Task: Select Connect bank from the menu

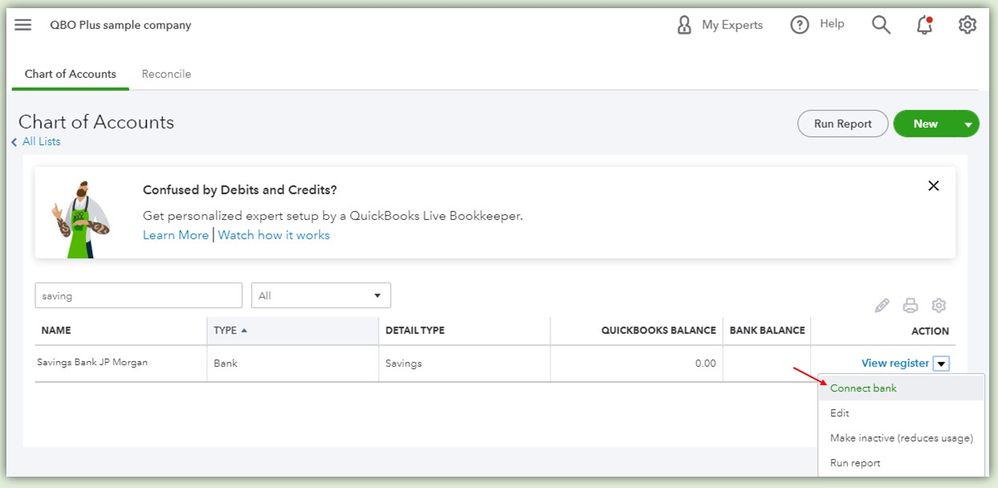Action: pos(863,388)
